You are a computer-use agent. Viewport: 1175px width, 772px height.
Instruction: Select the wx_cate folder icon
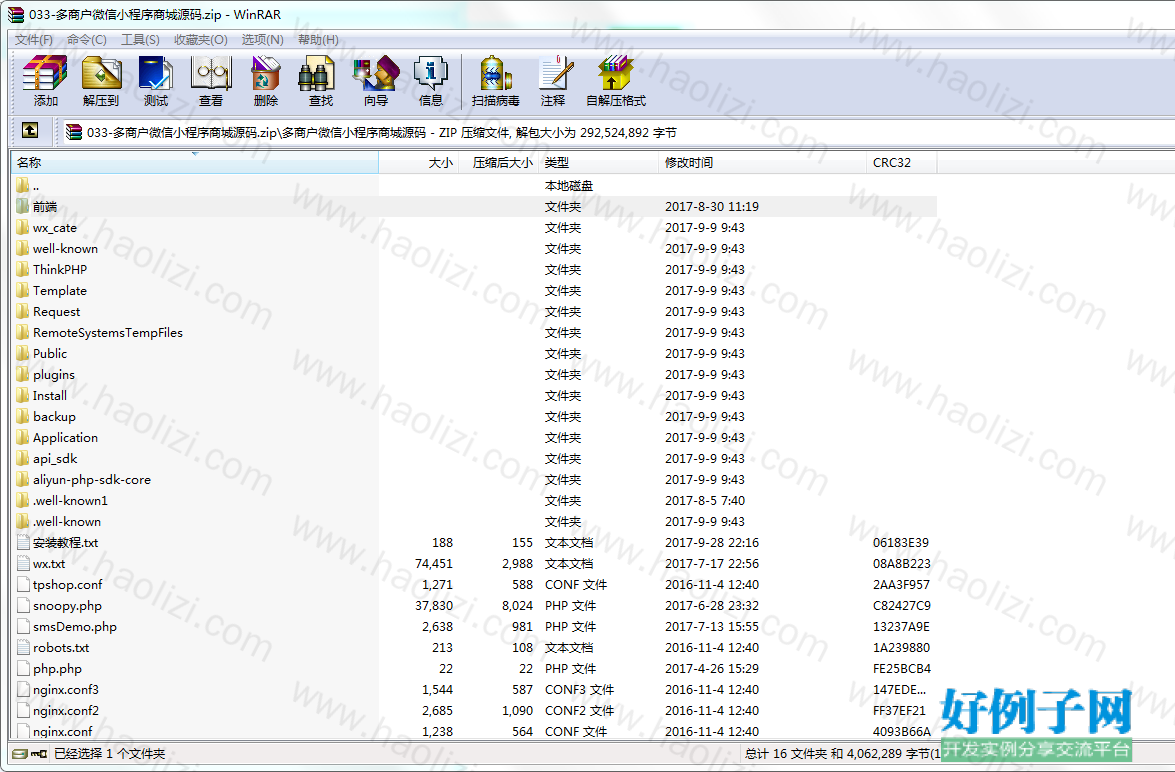pos(22,227)
